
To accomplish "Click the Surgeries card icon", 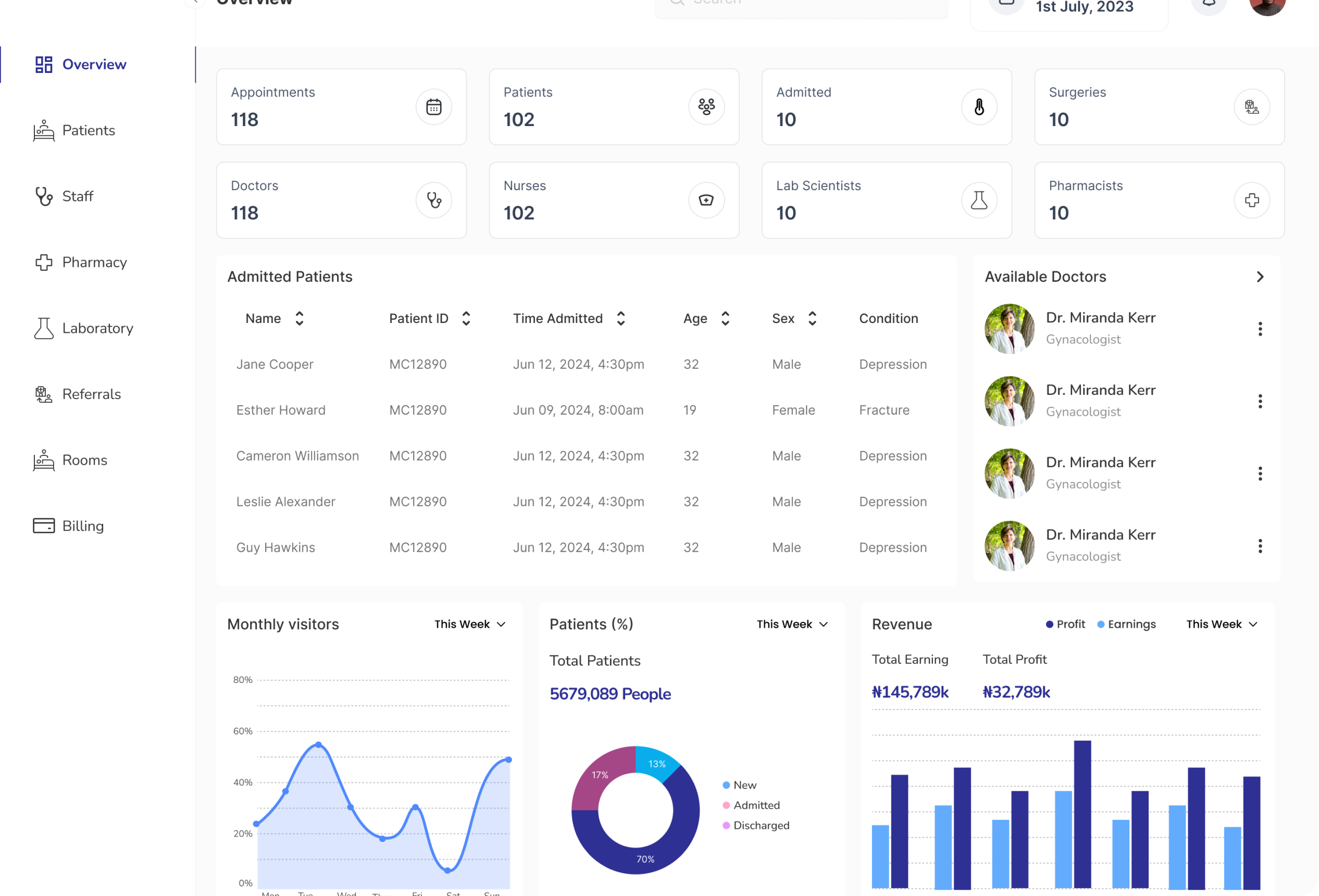I will pos(1251,107).
